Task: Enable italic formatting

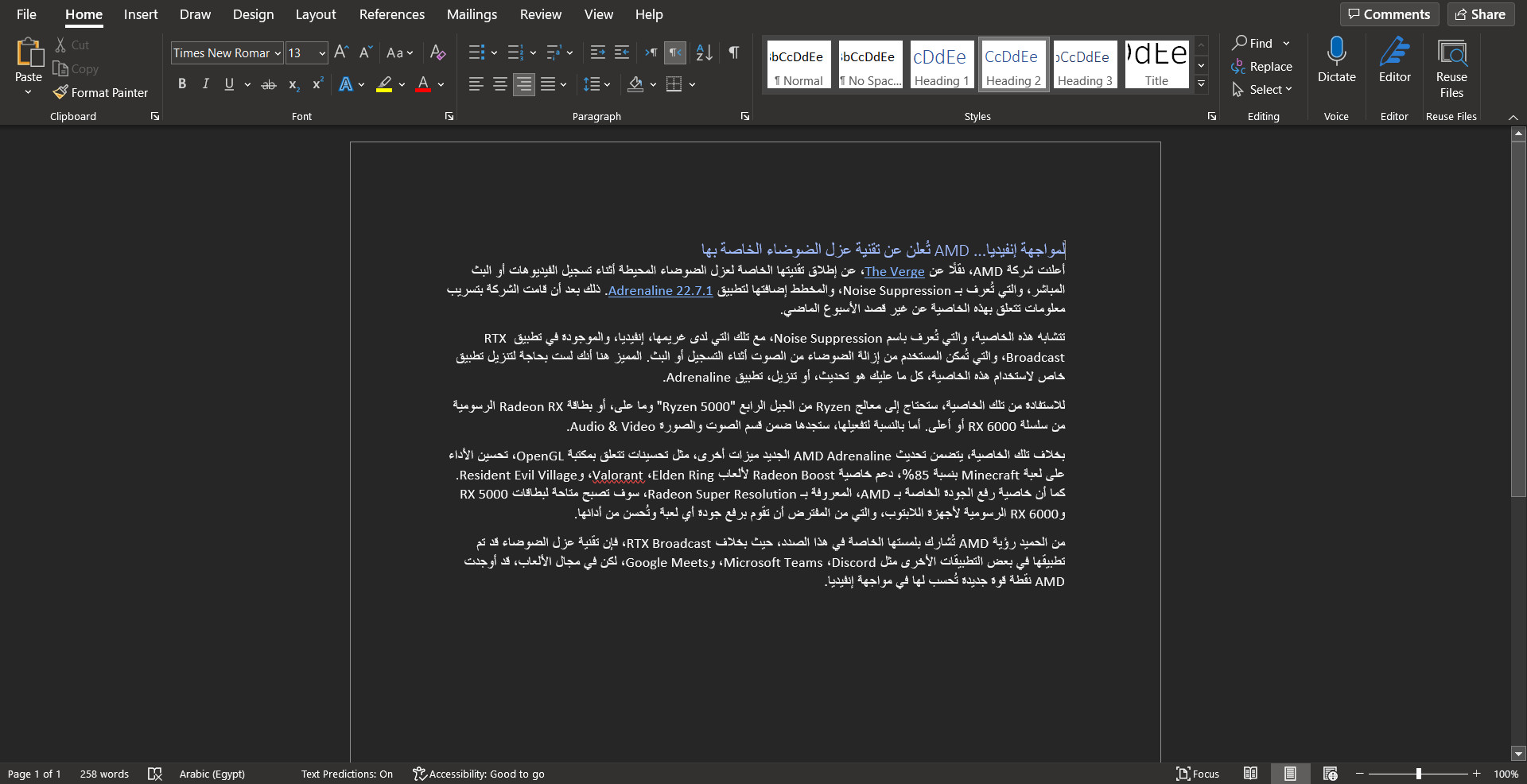Action: pos(205,84)
